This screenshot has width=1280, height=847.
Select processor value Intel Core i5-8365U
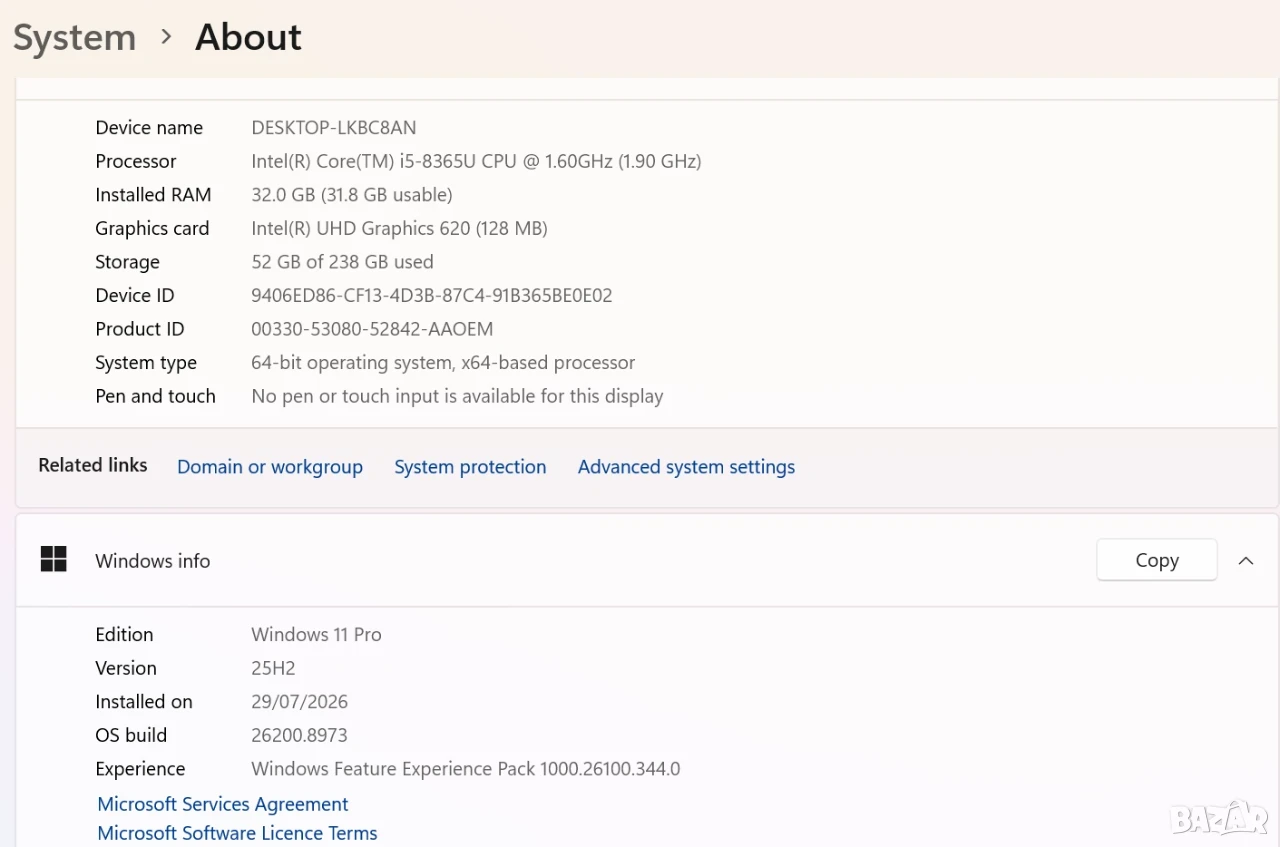click(476, 161)
